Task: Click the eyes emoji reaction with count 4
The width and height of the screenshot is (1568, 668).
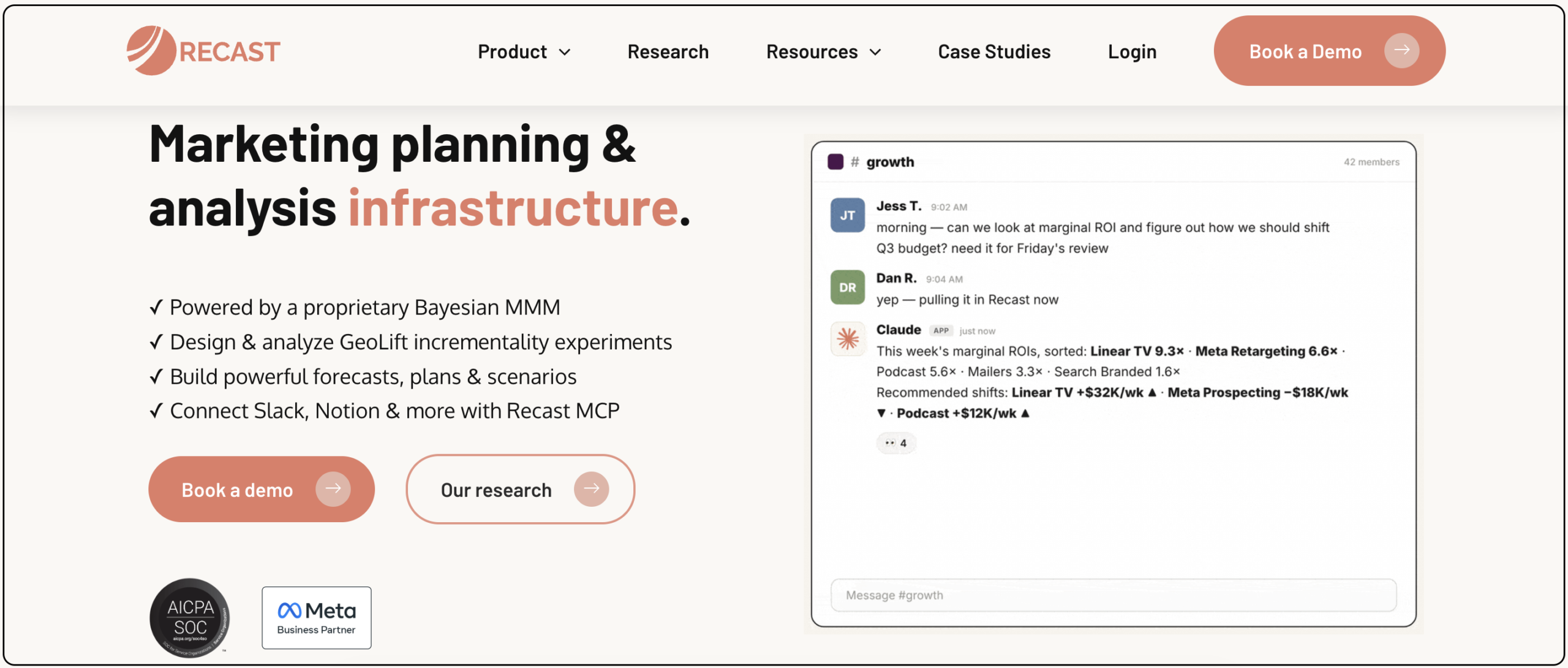Action: click(896, 442)
